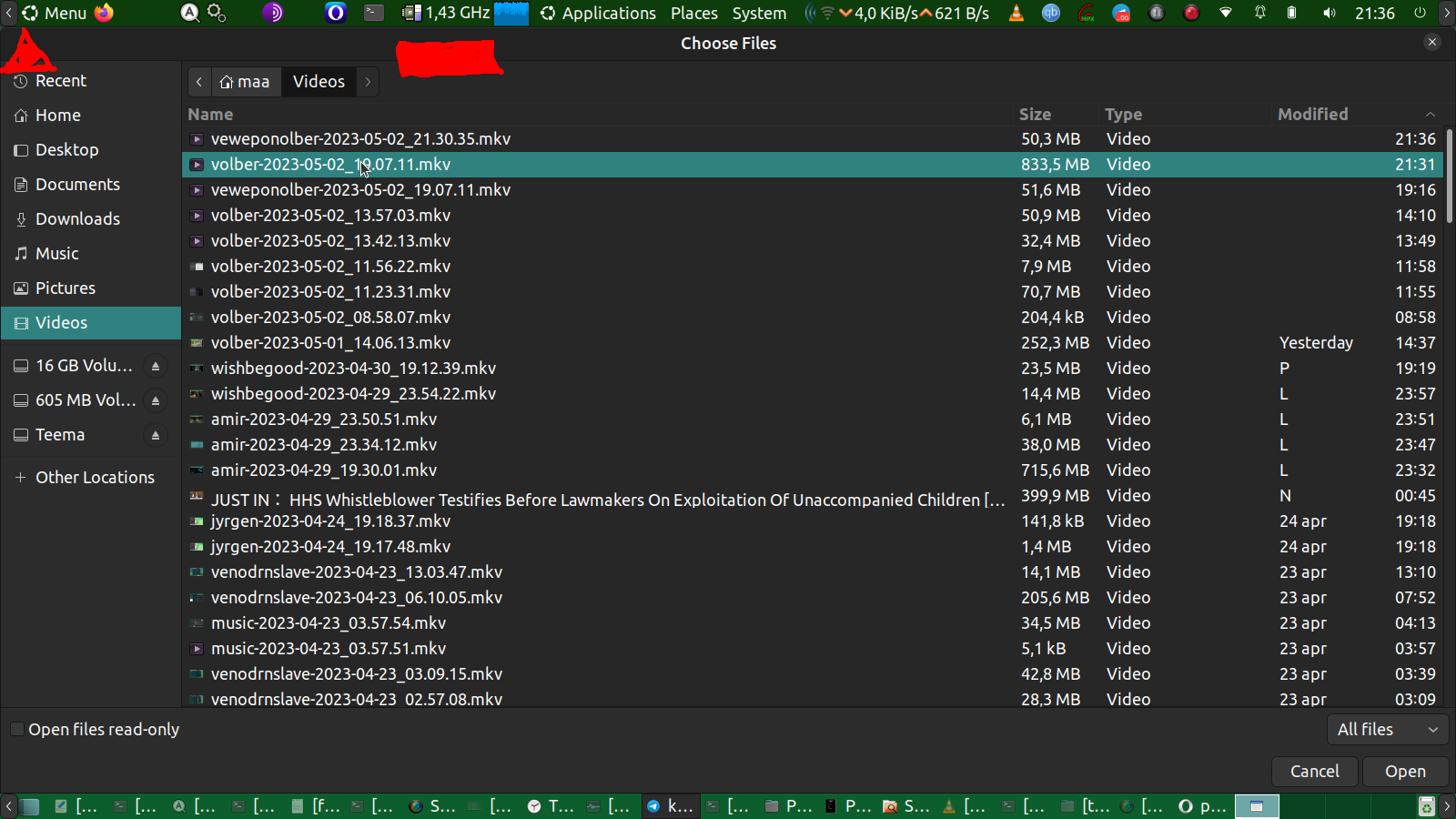Click path bar right arrow after Videos
Screen dimensions: 1456x819
tap(368, 82)
